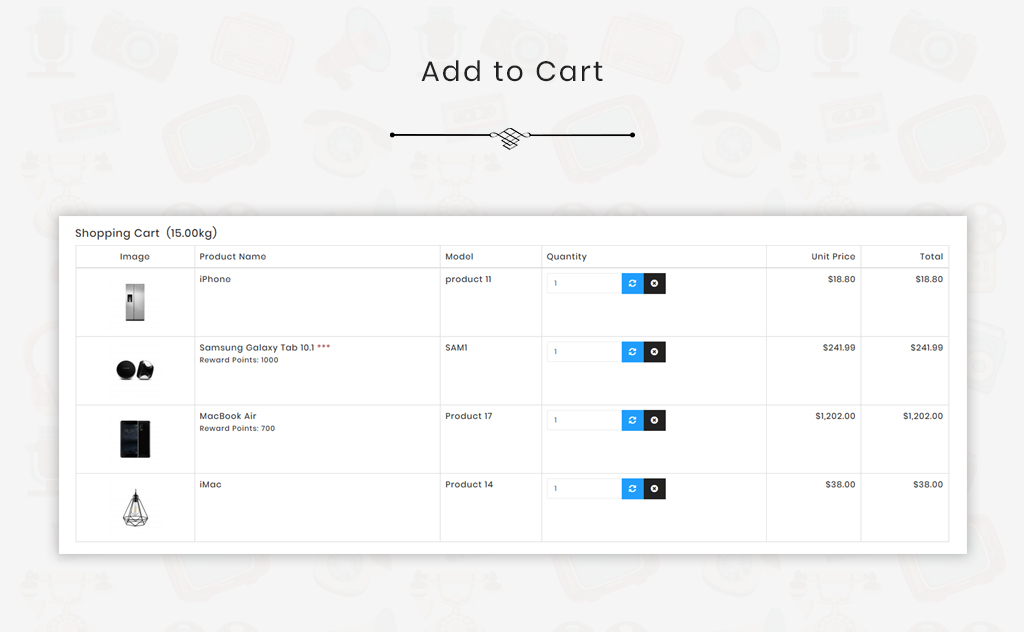Viewport: 1024px width, 632px height.
Task: Click 'Reward Points: 1000' text
Action: [239, 360]
